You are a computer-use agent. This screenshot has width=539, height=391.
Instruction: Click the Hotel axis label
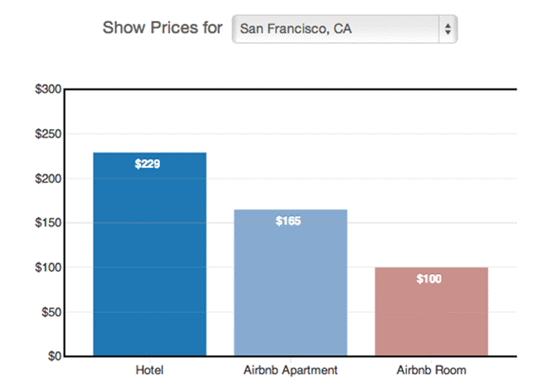click(x=150, y=370)
